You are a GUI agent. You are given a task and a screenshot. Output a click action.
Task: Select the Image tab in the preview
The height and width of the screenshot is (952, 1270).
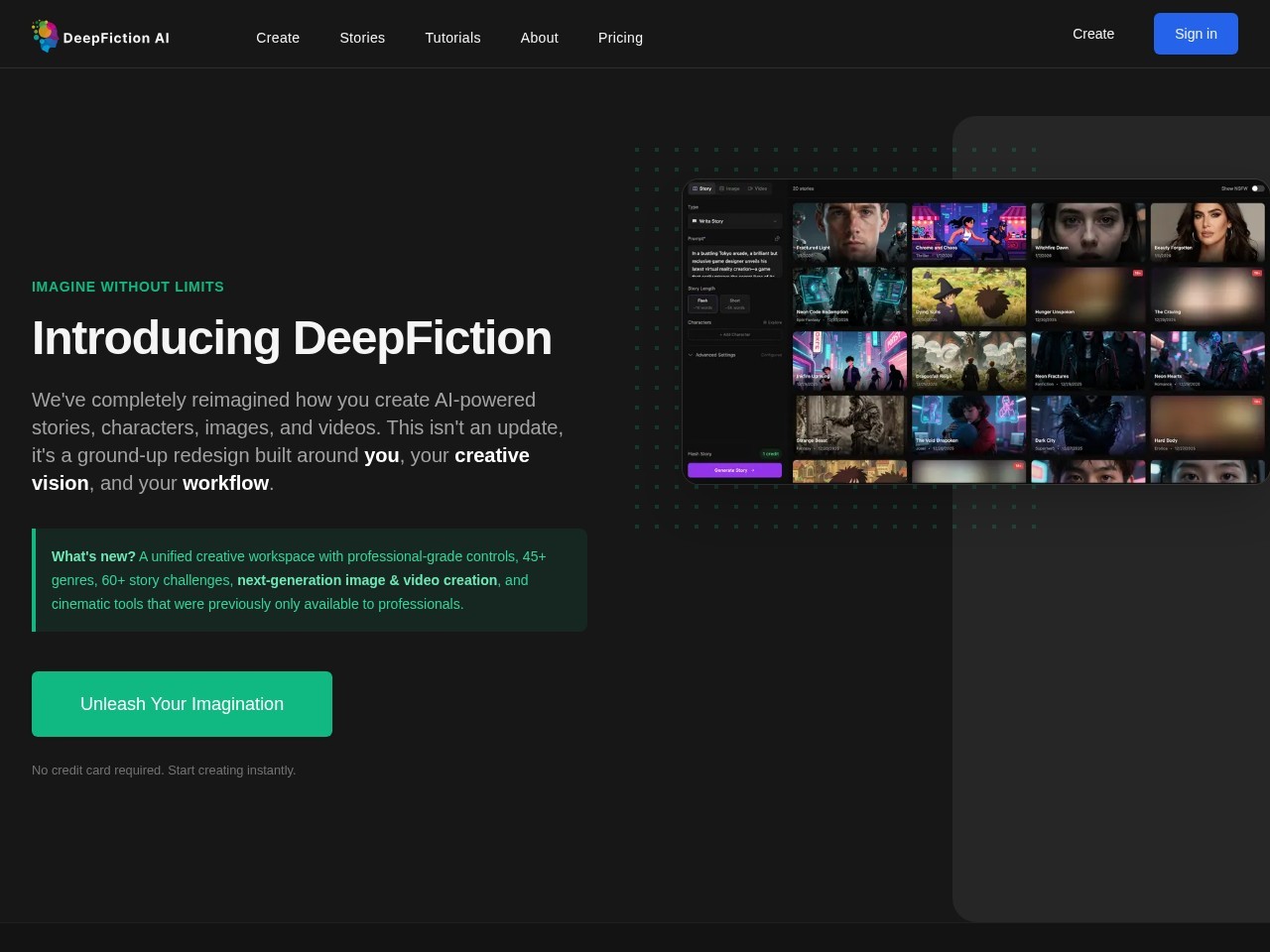click(729, 188)
